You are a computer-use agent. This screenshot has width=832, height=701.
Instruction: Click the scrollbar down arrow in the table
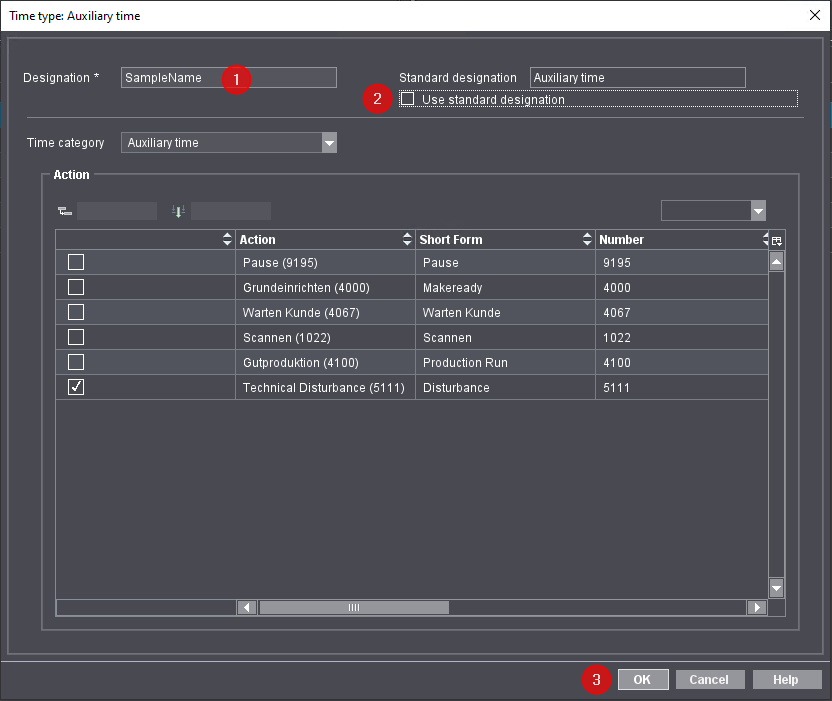click(774, 588)
